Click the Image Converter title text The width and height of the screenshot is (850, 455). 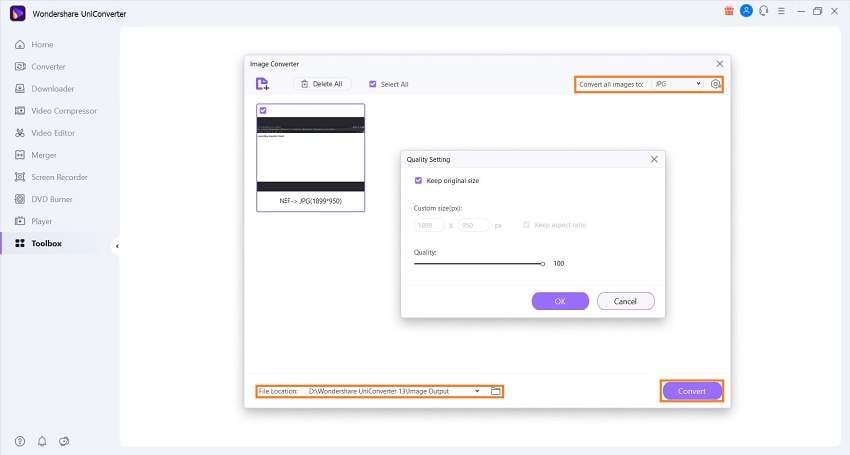[274, 64]
